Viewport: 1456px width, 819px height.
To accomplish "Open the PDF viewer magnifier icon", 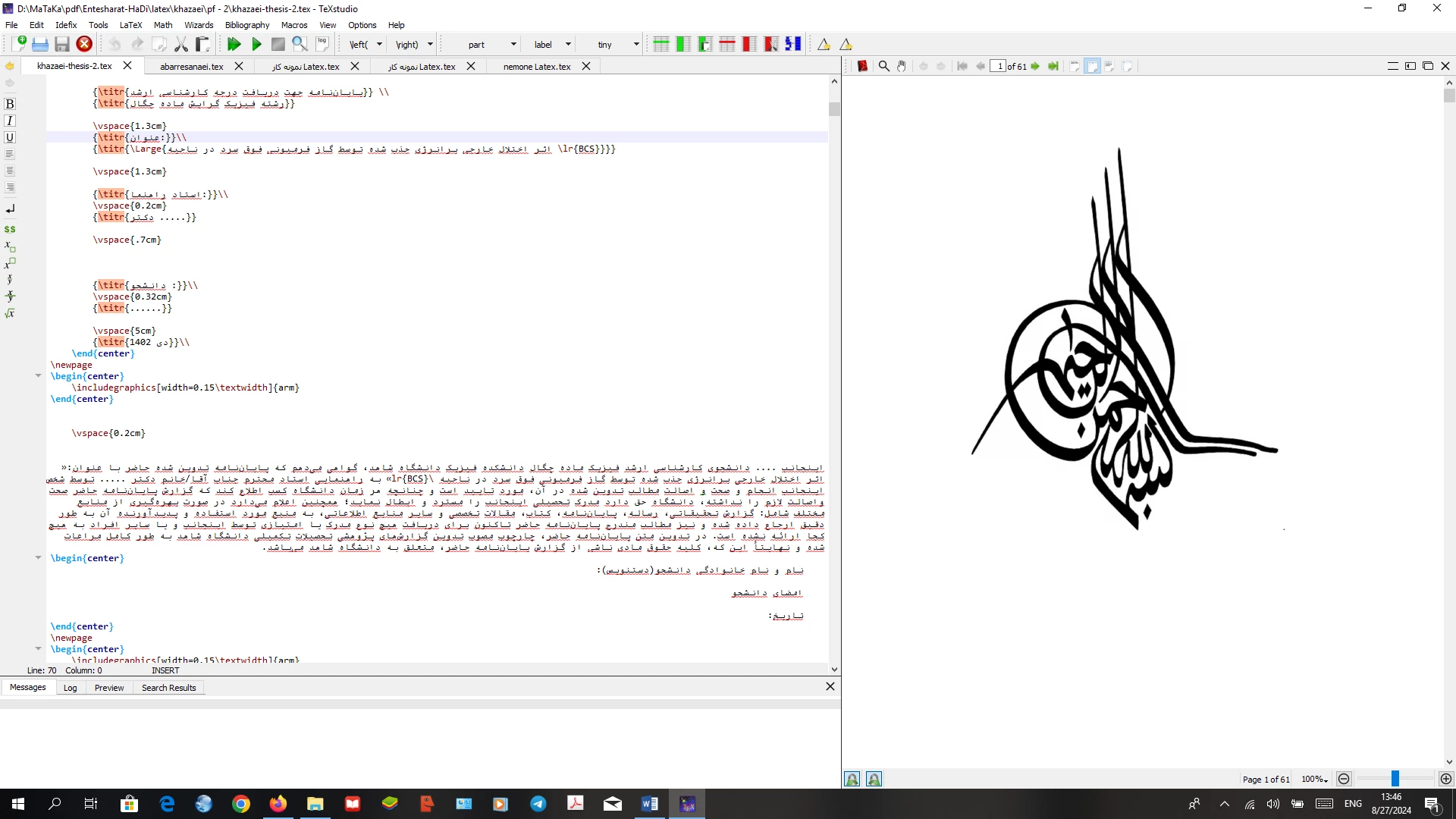I will point(300,44).
